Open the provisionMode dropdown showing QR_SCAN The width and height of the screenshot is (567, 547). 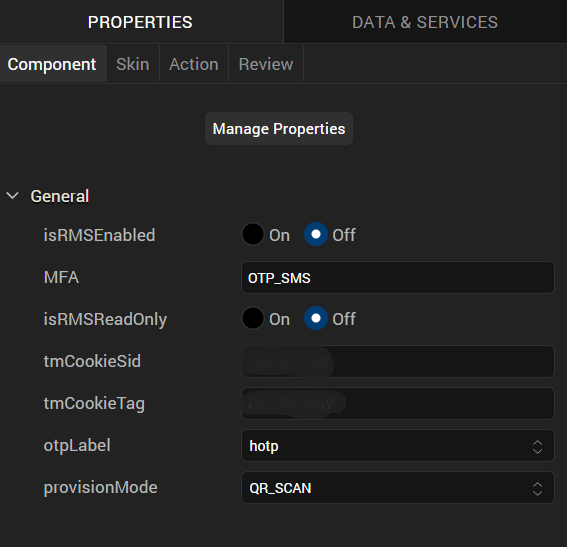(398, 487)
